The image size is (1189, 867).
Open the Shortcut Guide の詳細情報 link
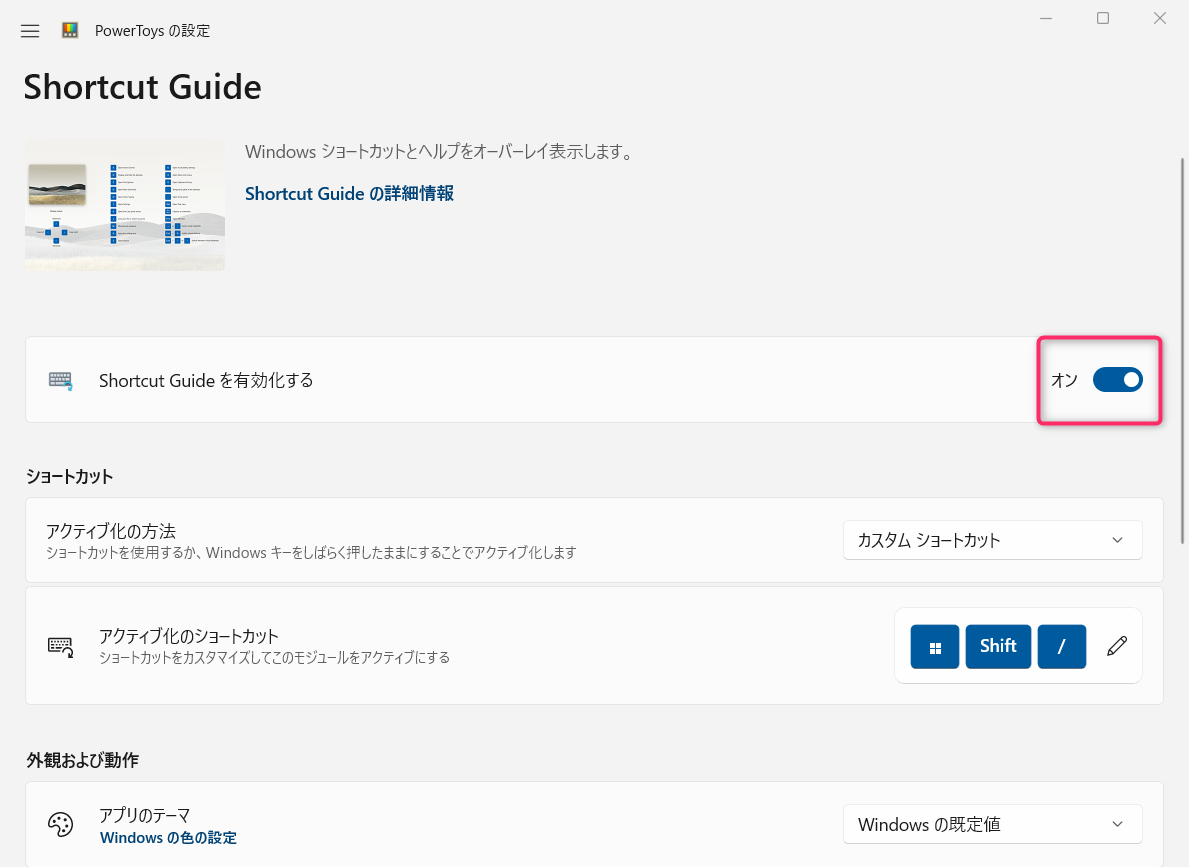pyautogui.click(x=348, y=193)
